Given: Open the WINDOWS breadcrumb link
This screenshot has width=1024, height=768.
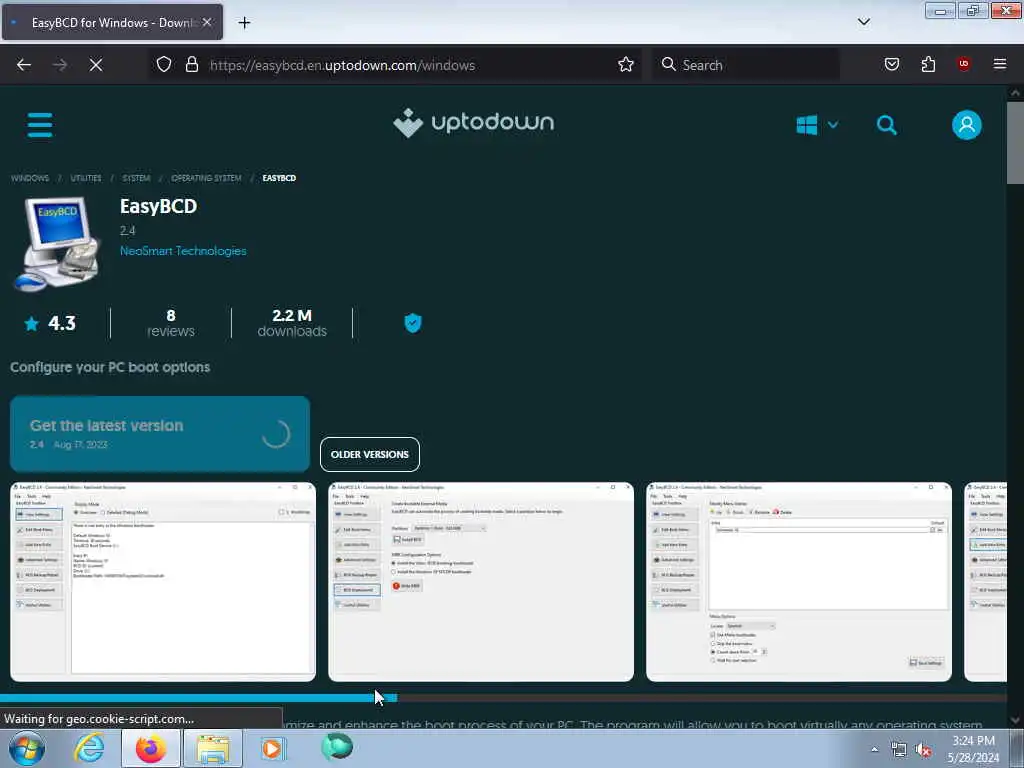Looking at the screenshot, I should pos(30,178).
